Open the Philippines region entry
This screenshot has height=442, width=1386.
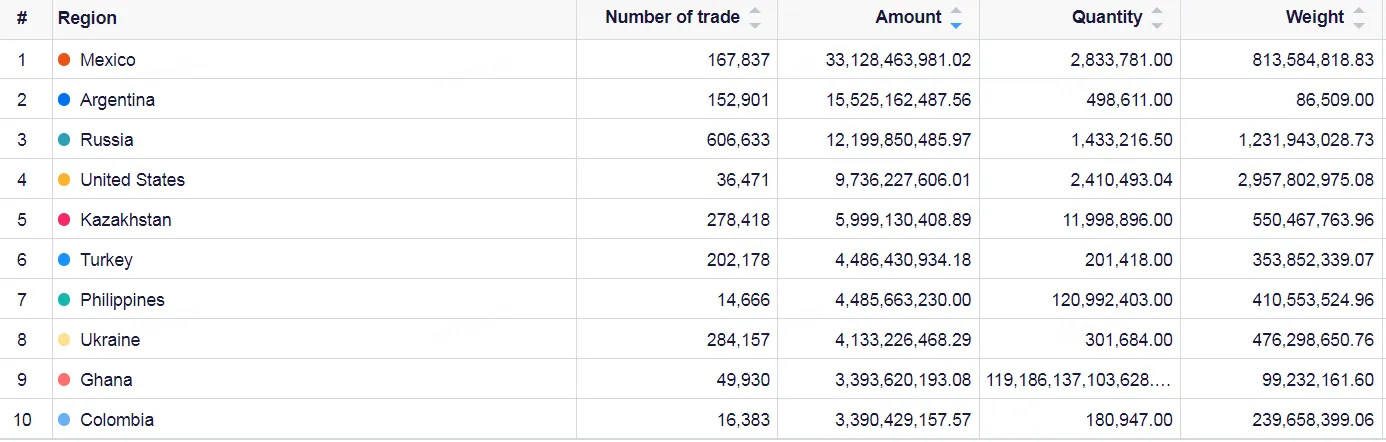pos(122,300)
